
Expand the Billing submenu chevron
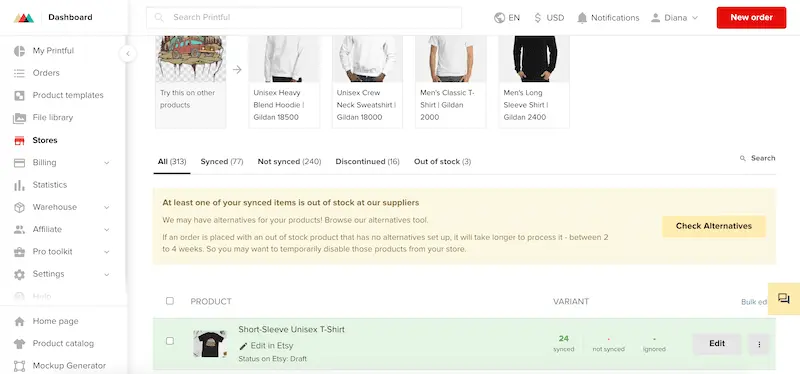click(x=107, y=163)
